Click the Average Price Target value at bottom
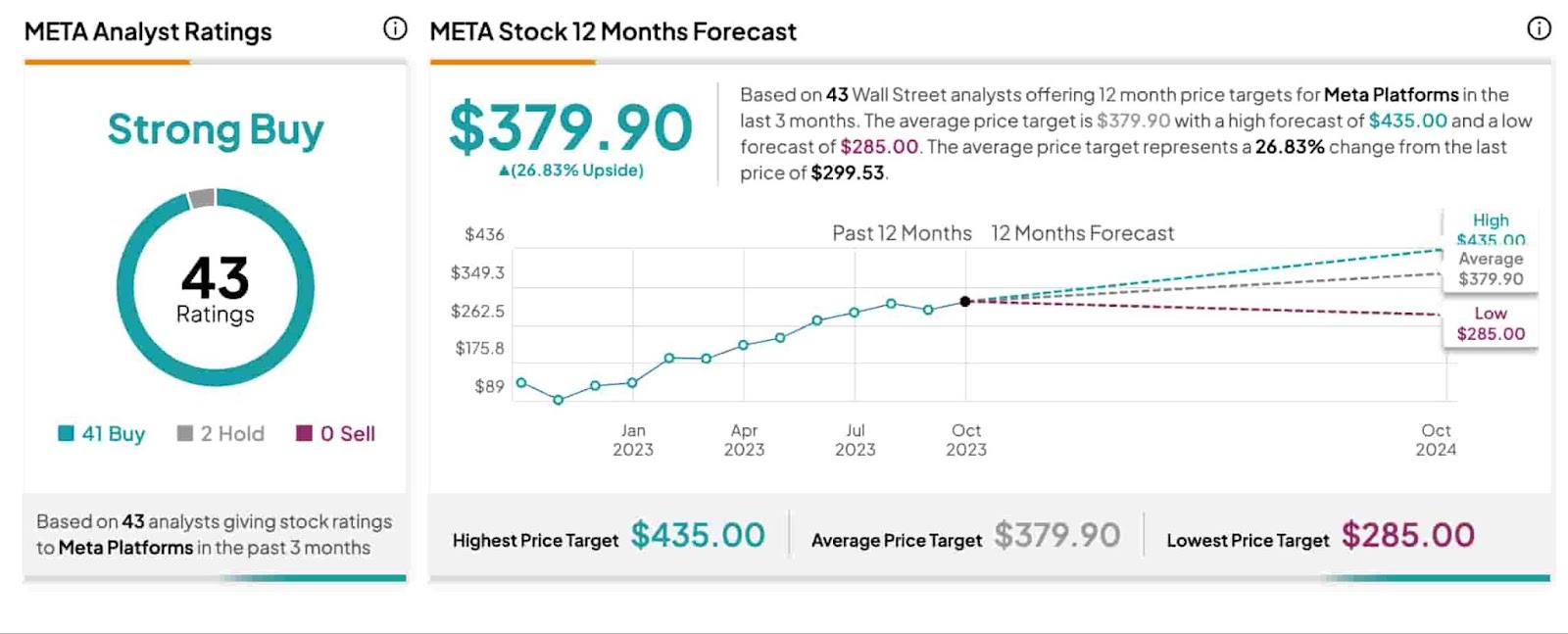 point(1056,535)
